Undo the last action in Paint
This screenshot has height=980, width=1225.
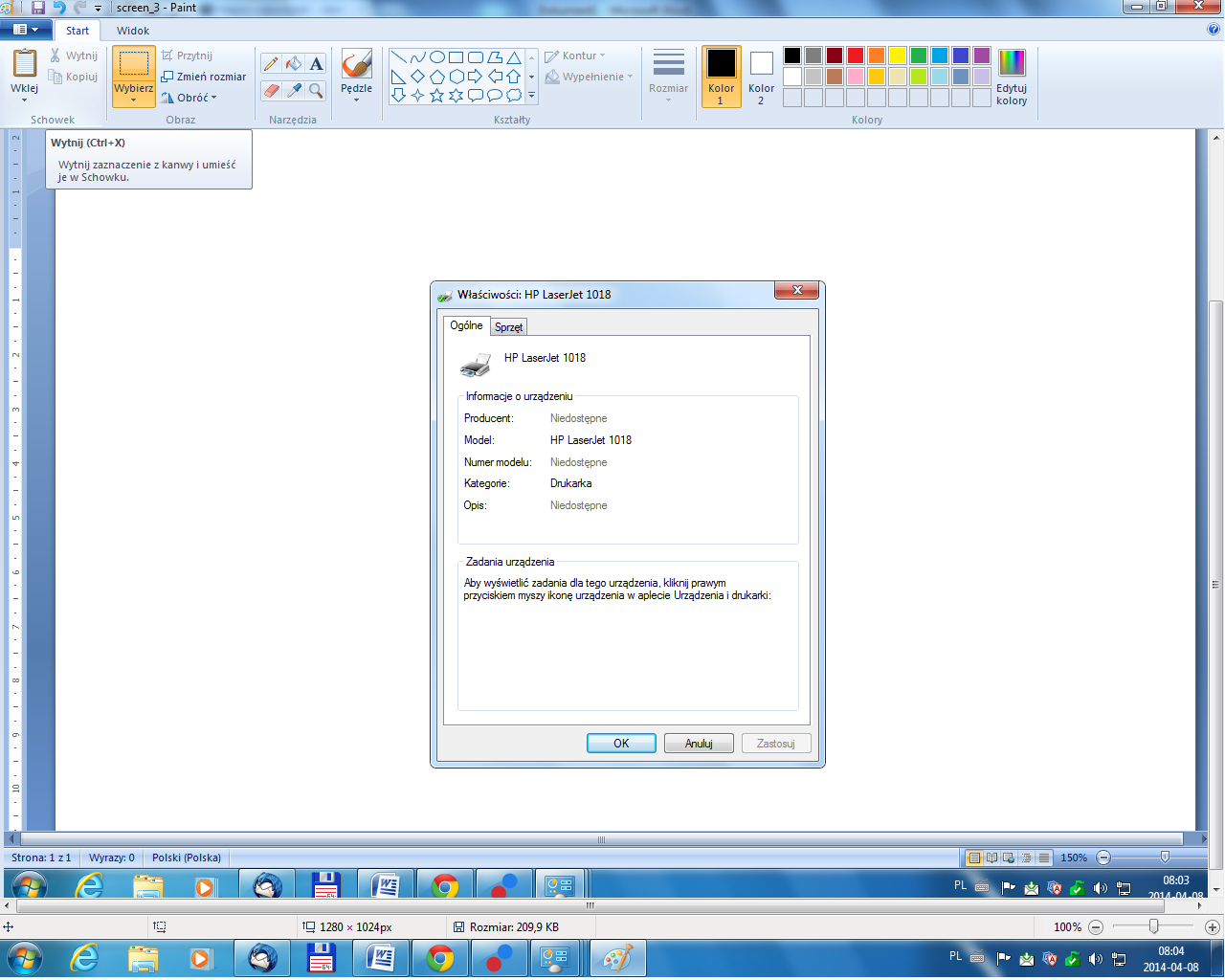(59, 8)
